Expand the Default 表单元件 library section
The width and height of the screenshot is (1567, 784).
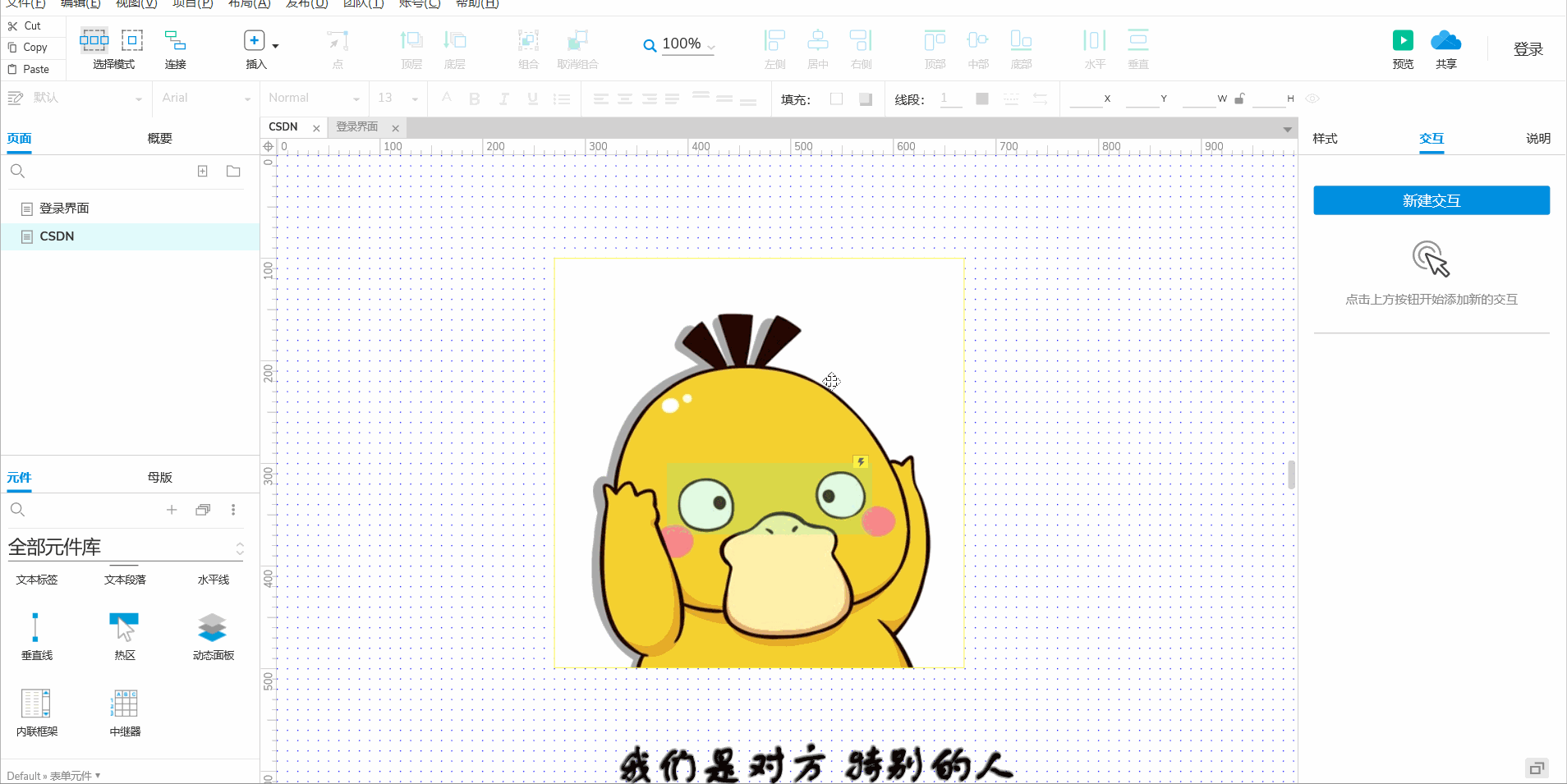point(53,776)
